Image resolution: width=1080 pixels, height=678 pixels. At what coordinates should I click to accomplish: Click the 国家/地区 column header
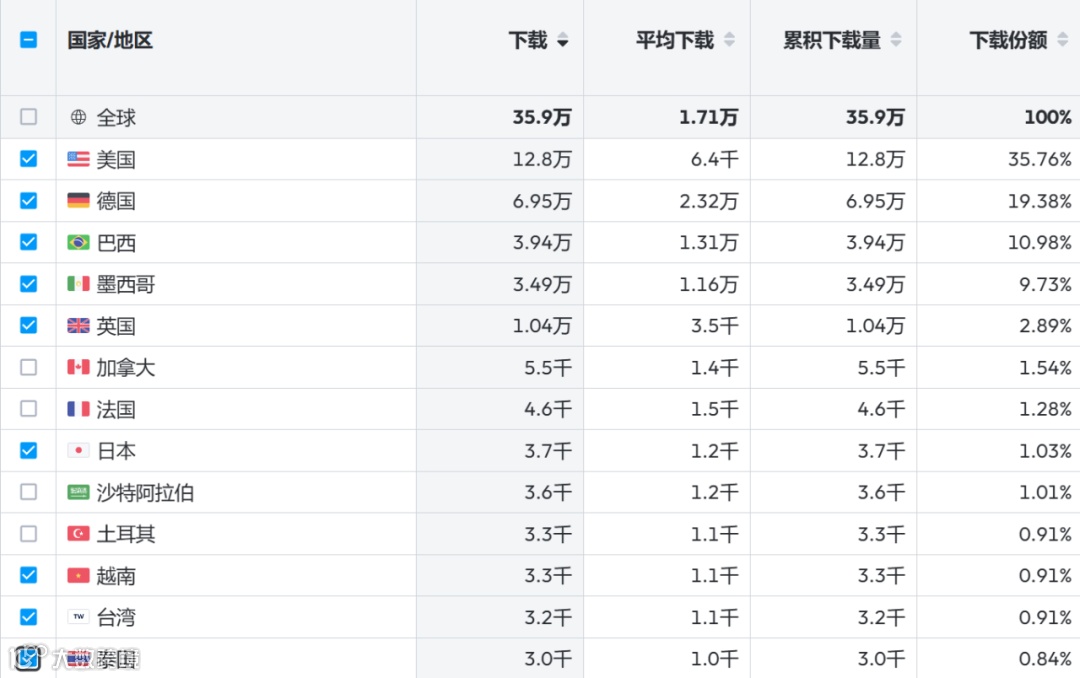click(110, 41)
